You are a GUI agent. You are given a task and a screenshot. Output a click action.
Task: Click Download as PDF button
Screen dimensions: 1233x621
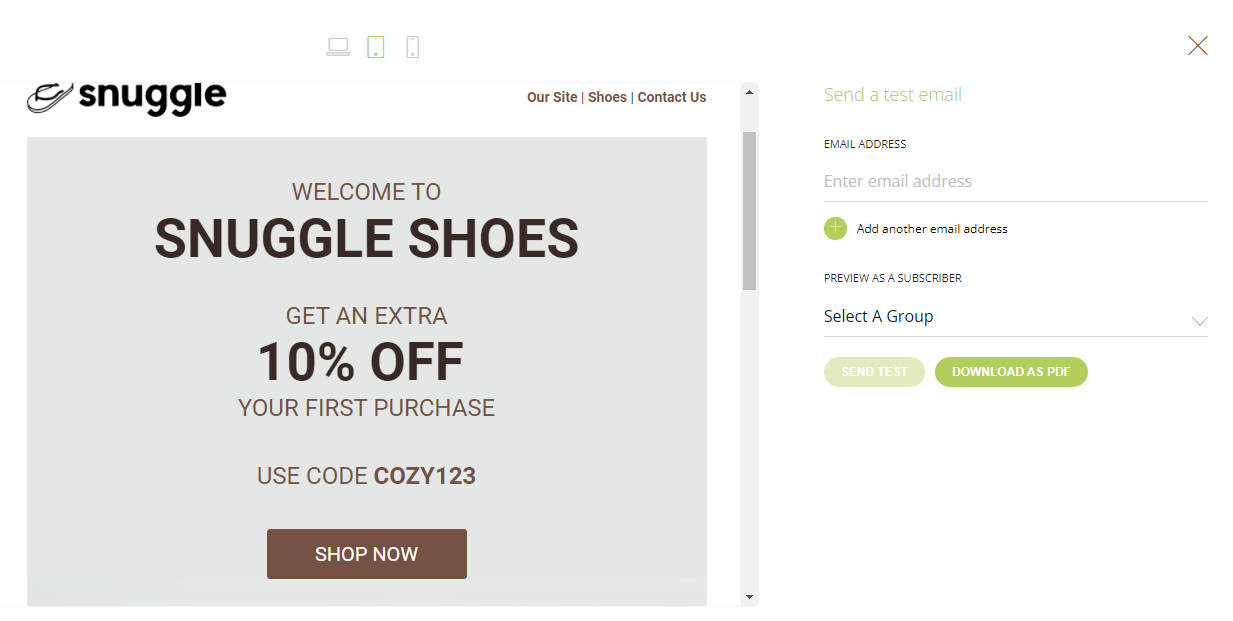(1010, 372)
